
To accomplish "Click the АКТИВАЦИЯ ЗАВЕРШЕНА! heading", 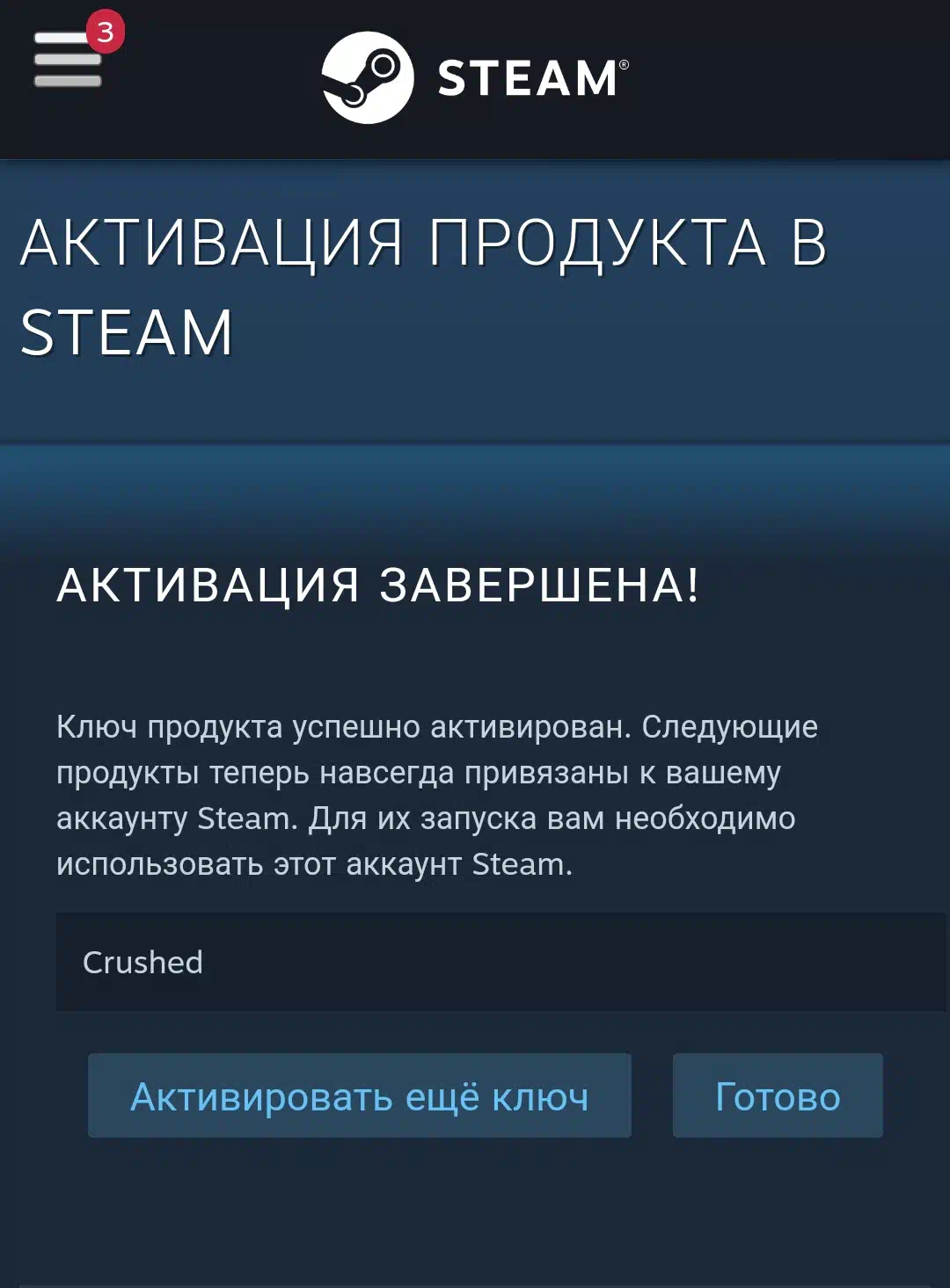I will pos(378,585).
